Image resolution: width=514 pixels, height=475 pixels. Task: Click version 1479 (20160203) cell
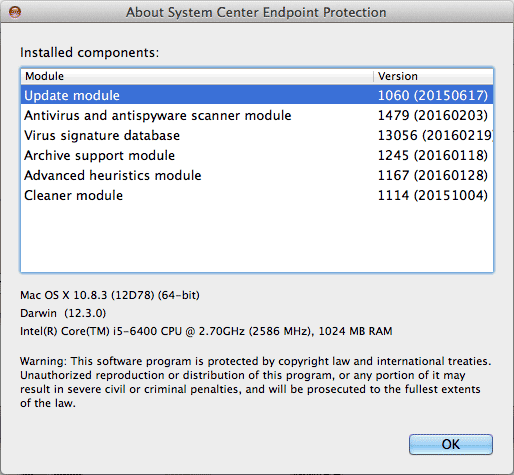click(433, 115)
